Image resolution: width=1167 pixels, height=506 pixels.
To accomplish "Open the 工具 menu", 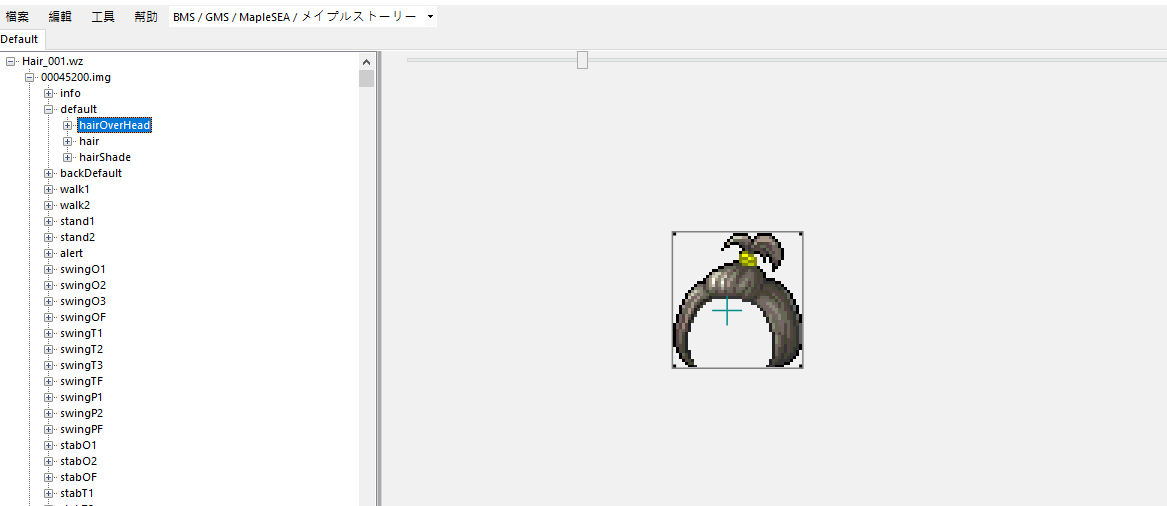I will (103, 16).
